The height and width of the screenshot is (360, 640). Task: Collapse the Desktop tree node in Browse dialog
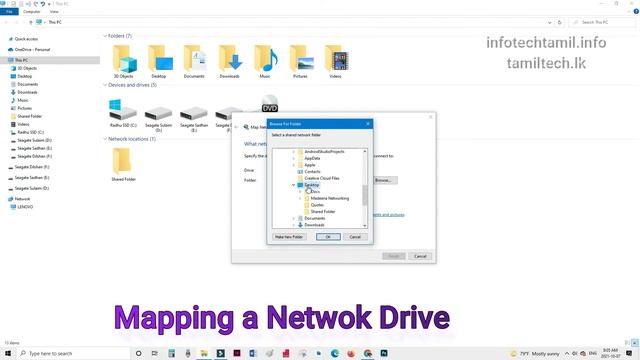tap(293, 185)
